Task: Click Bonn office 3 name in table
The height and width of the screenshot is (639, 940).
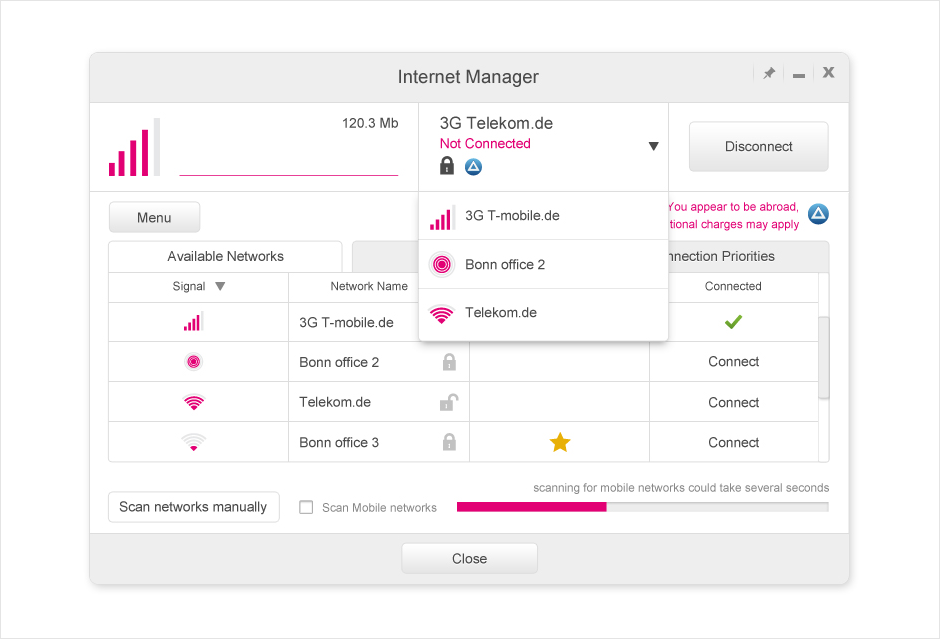Action: [x=339, y=442]
